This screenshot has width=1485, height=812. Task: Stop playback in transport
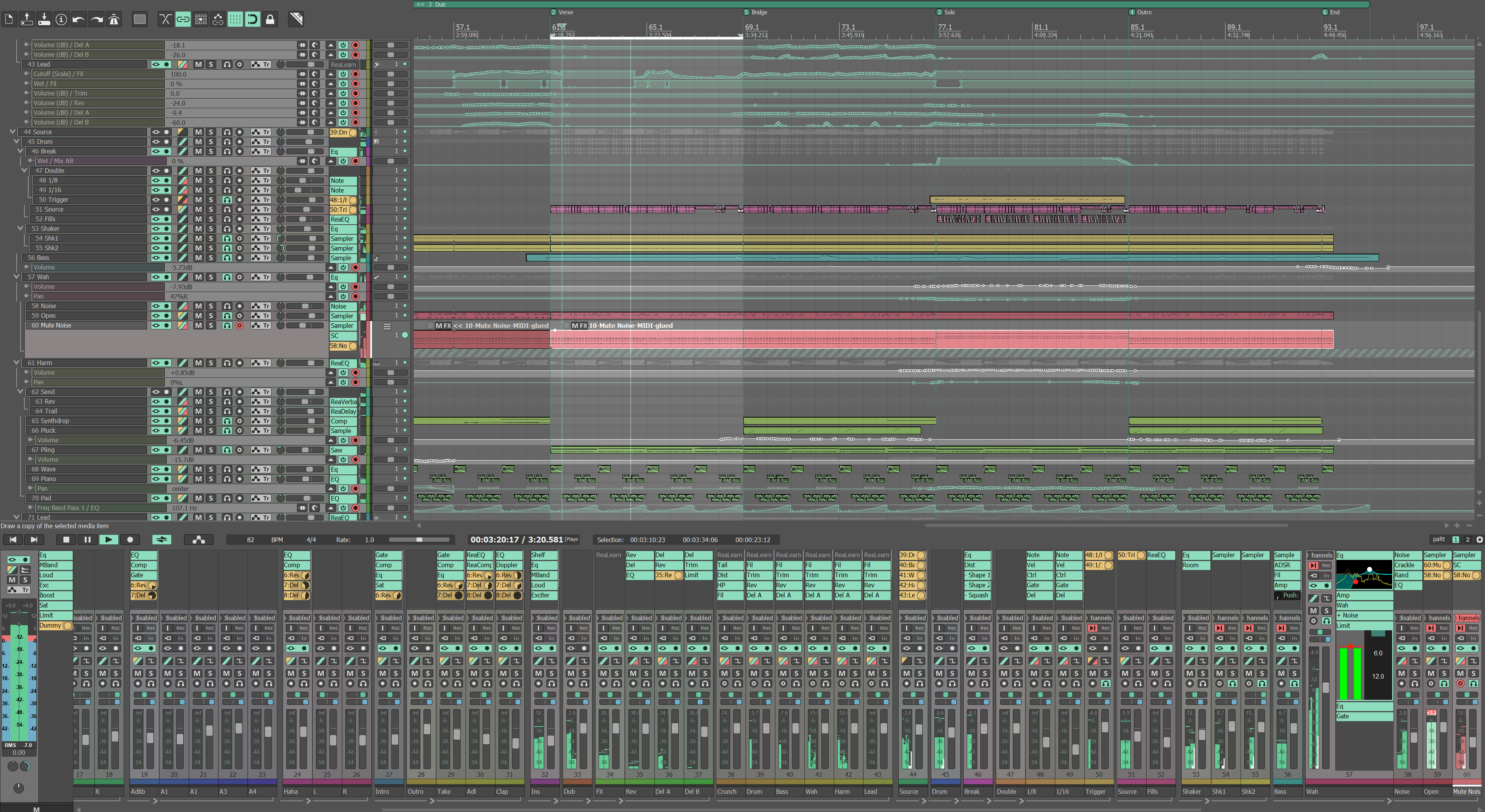click(66, 540)
